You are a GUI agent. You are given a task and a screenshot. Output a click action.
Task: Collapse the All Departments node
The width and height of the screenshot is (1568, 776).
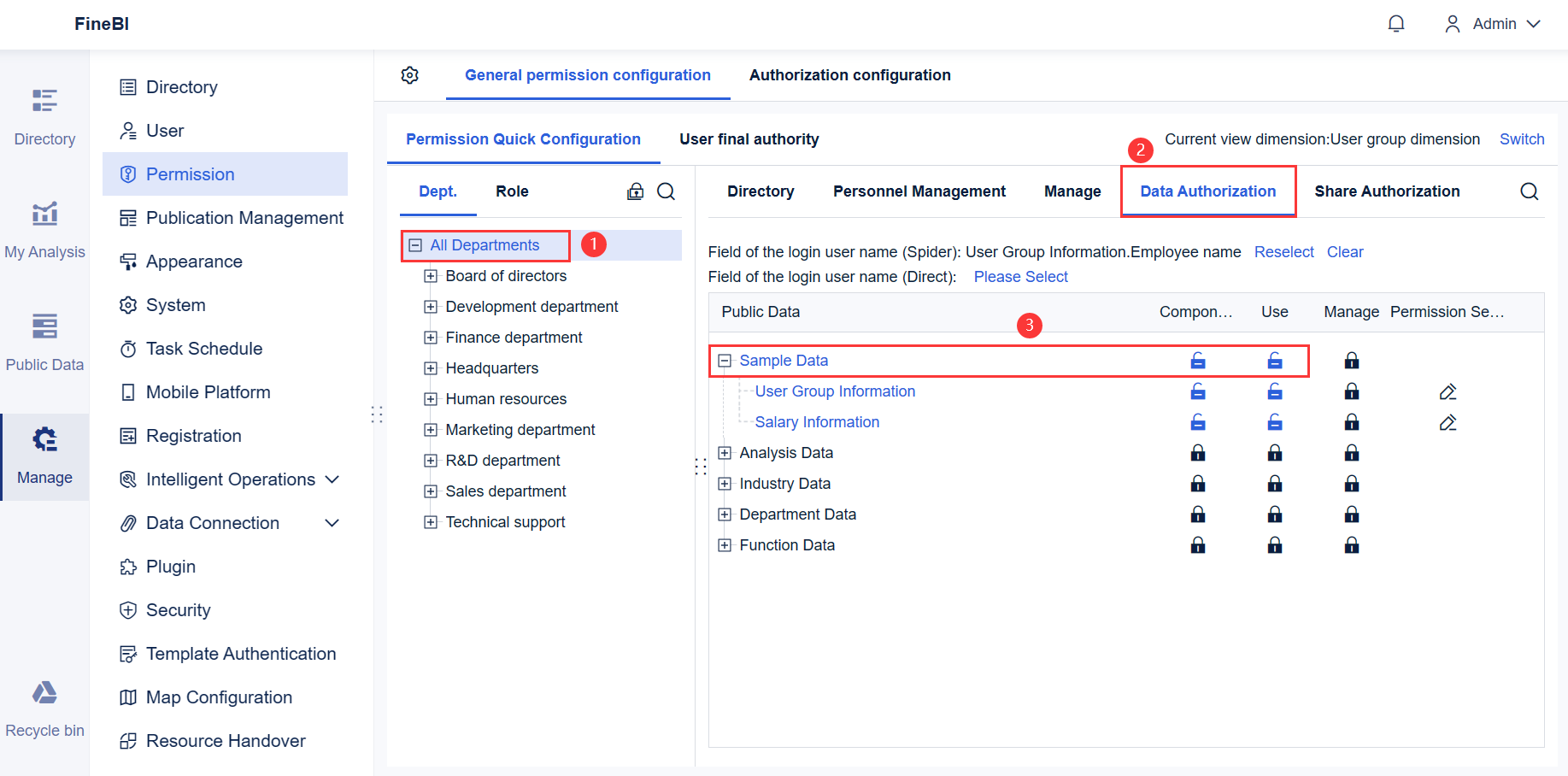click(x=415, y=244)
